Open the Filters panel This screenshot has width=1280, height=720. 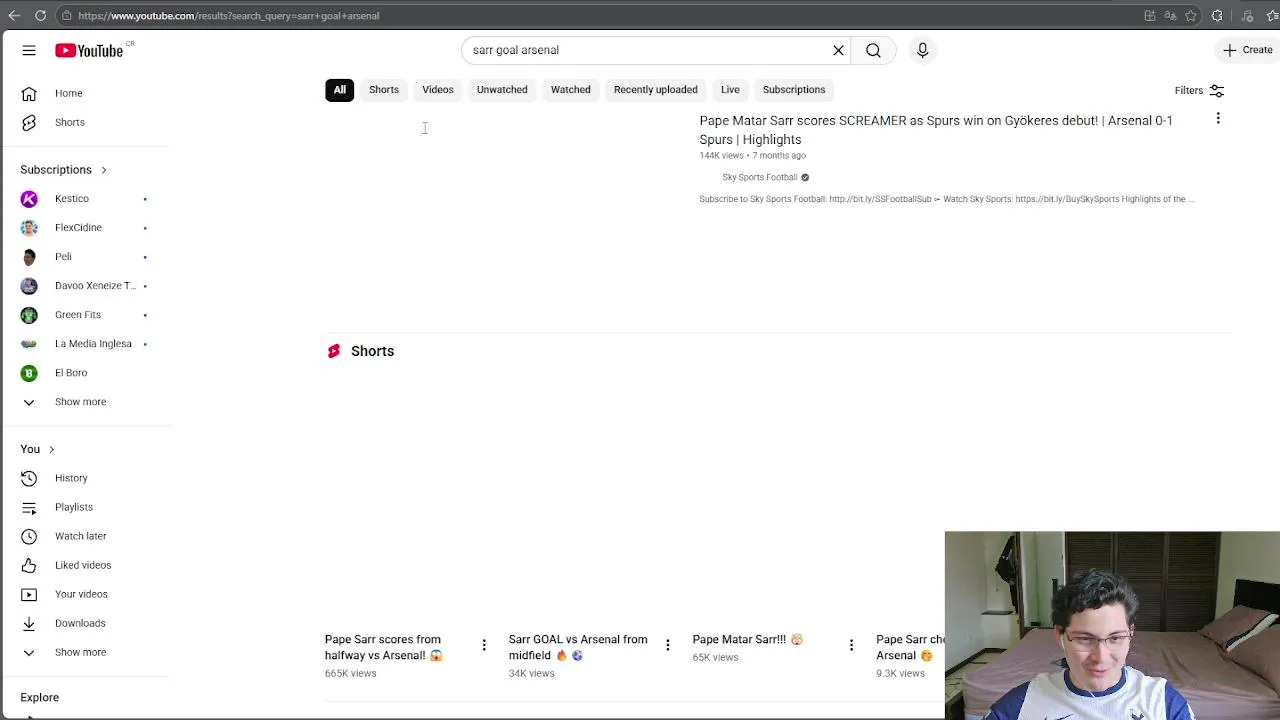(1199, 90)
